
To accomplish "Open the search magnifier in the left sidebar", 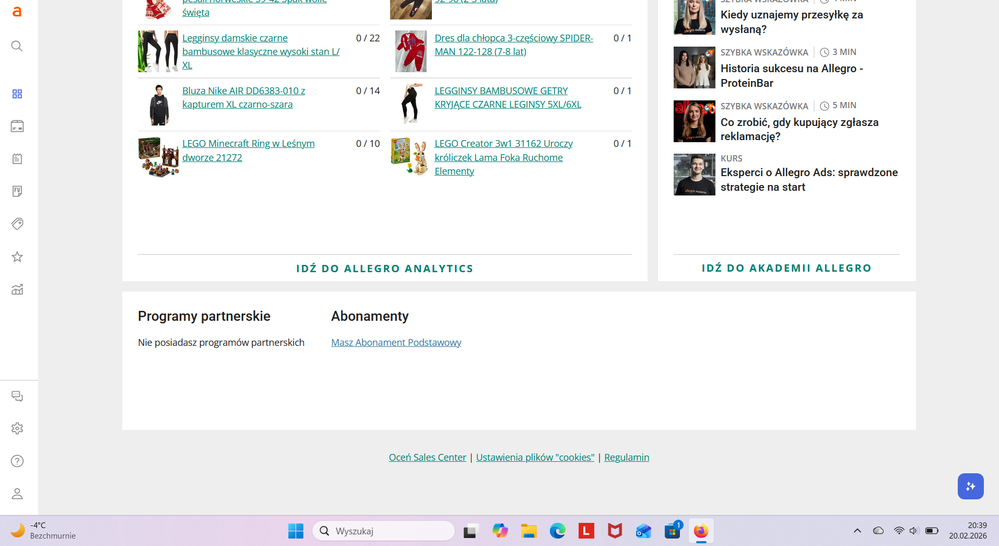I will pyautogui.click(x=17, y=46).
